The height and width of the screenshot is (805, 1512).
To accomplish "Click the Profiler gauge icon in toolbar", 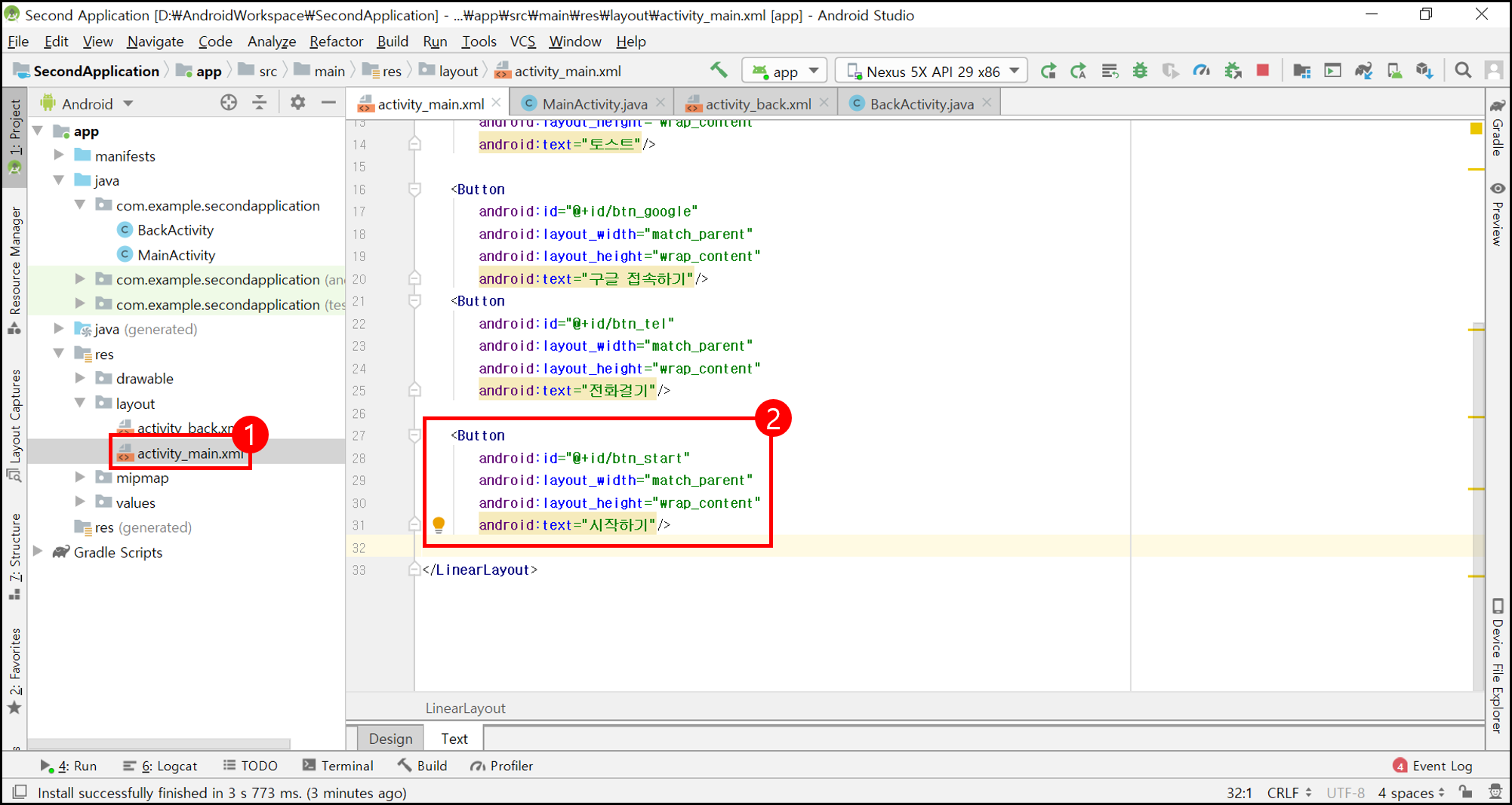I will pos(1203,70).
